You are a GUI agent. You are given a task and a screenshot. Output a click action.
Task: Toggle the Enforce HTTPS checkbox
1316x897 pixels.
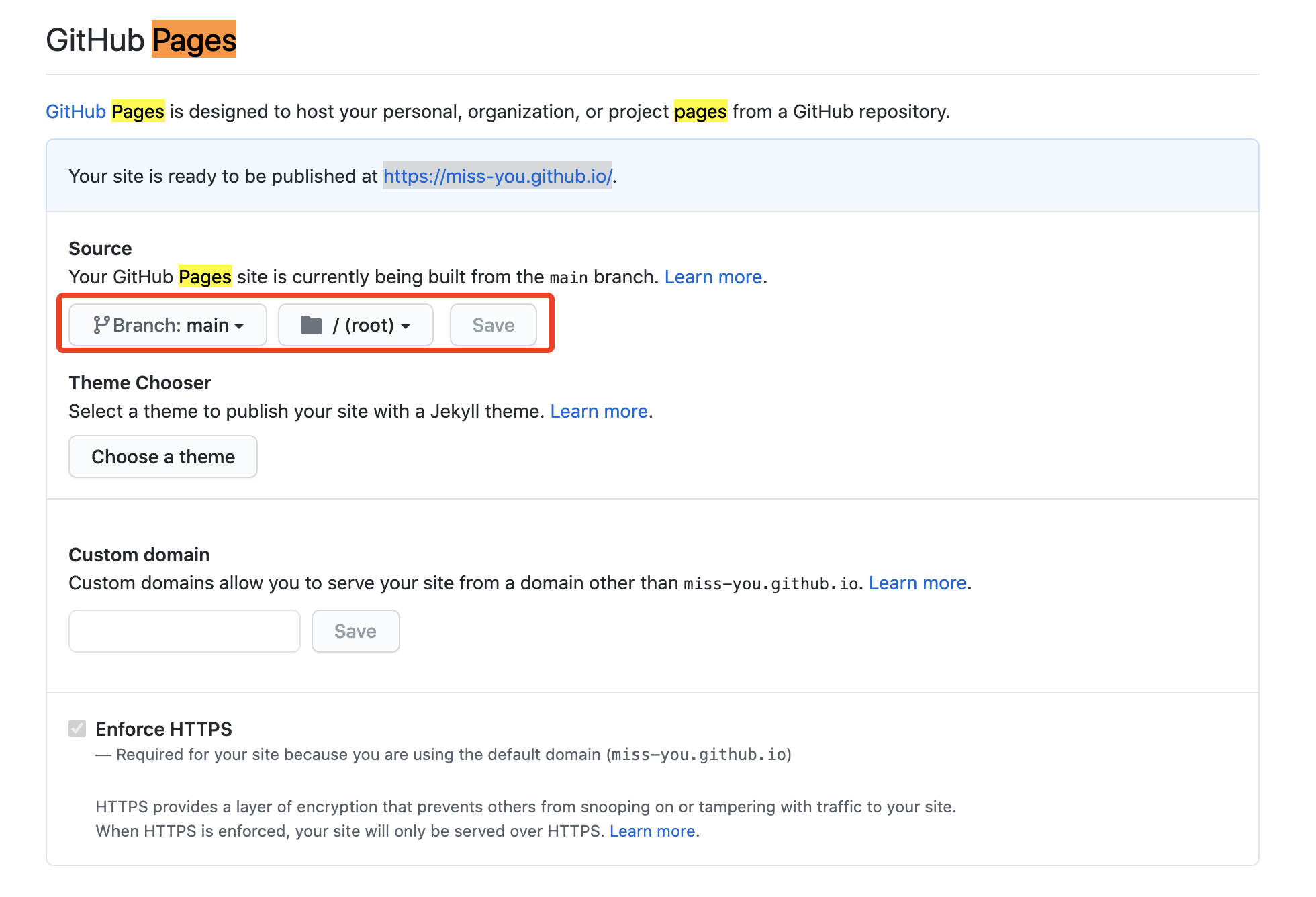tap(77, 728)
